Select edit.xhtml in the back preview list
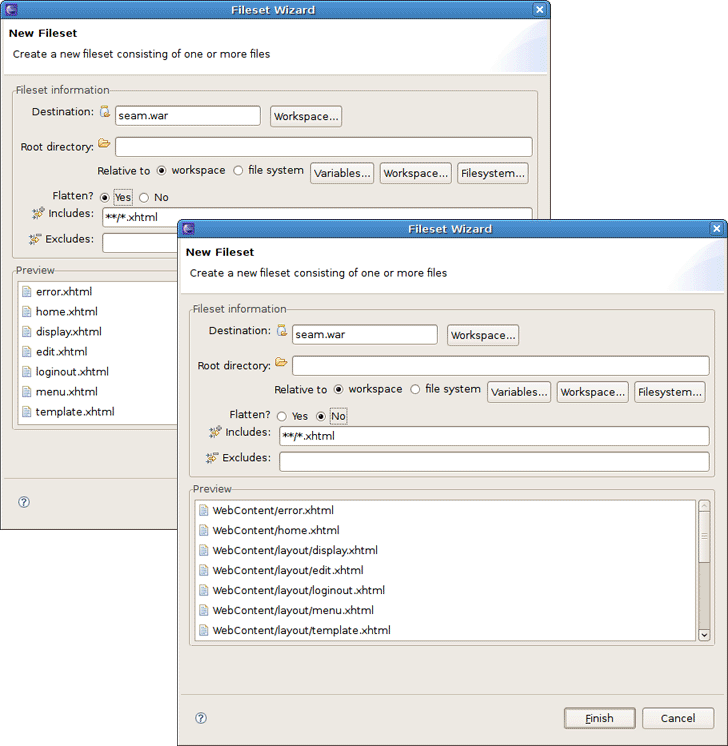 point(61,352)
